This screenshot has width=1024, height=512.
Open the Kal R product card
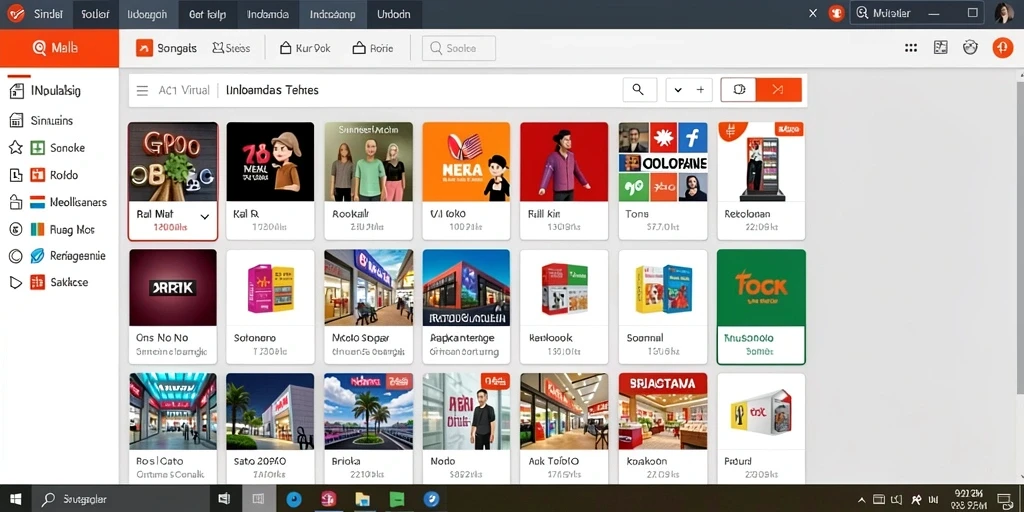click(270, 181)
